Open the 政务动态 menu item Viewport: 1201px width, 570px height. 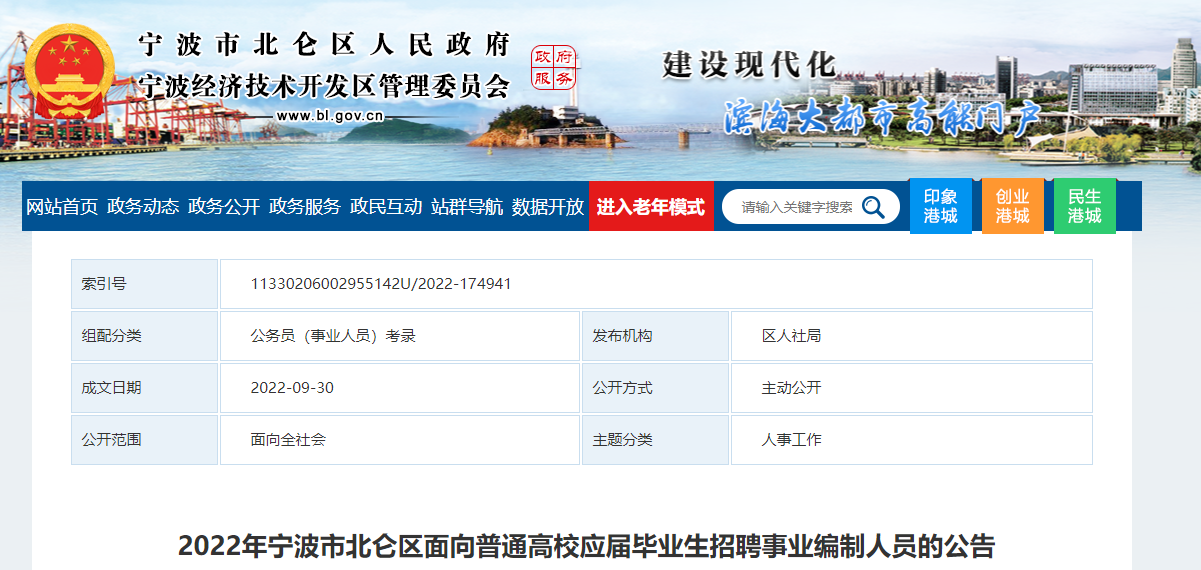pos(143,207)
